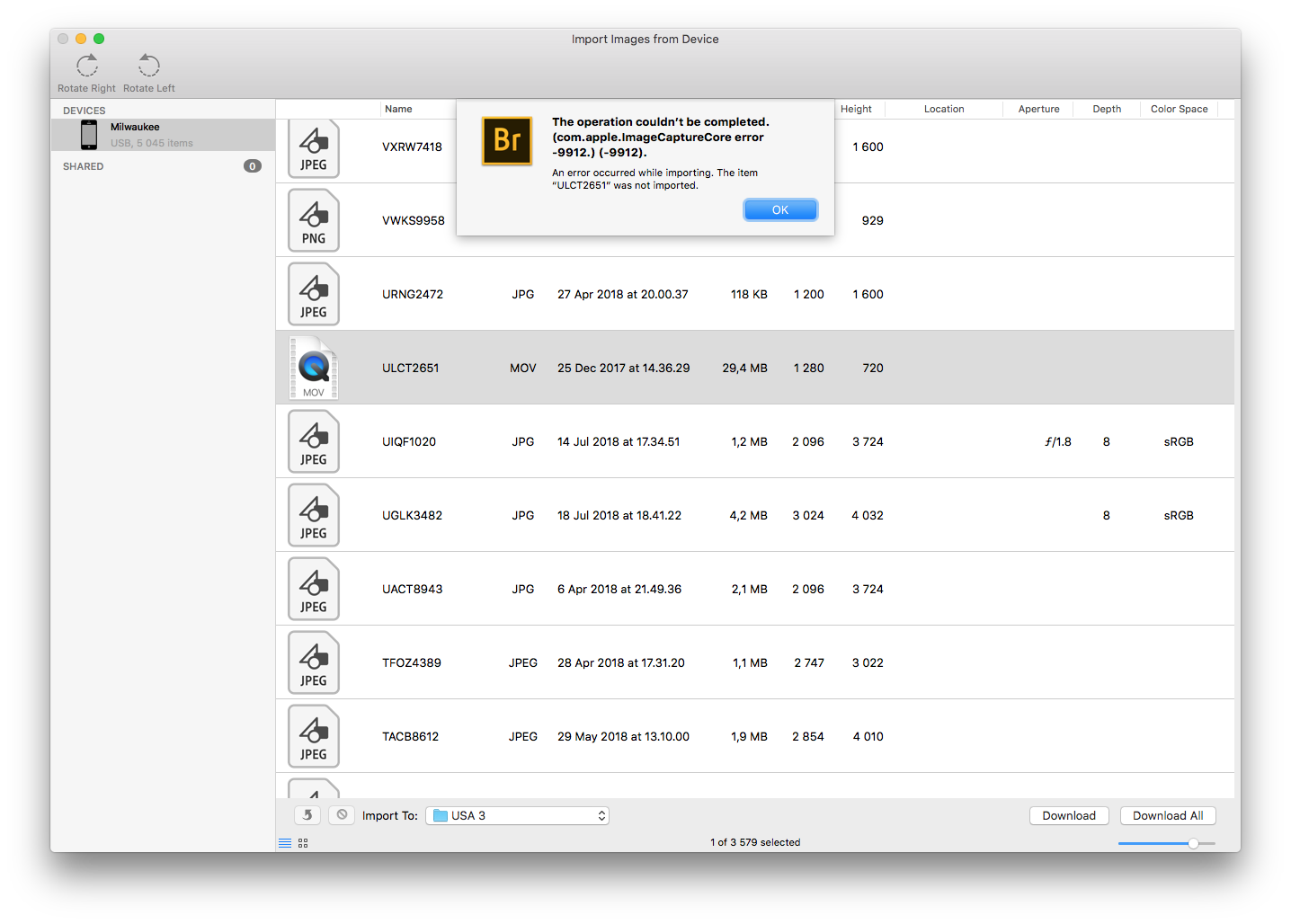Select the file name URNG2472

[413, 294]
